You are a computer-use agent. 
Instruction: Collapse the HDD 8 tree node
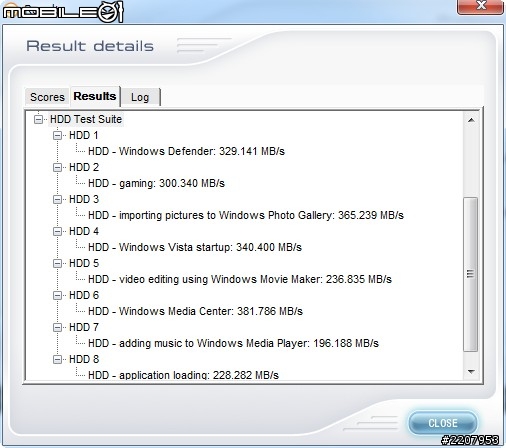[57, 359]
